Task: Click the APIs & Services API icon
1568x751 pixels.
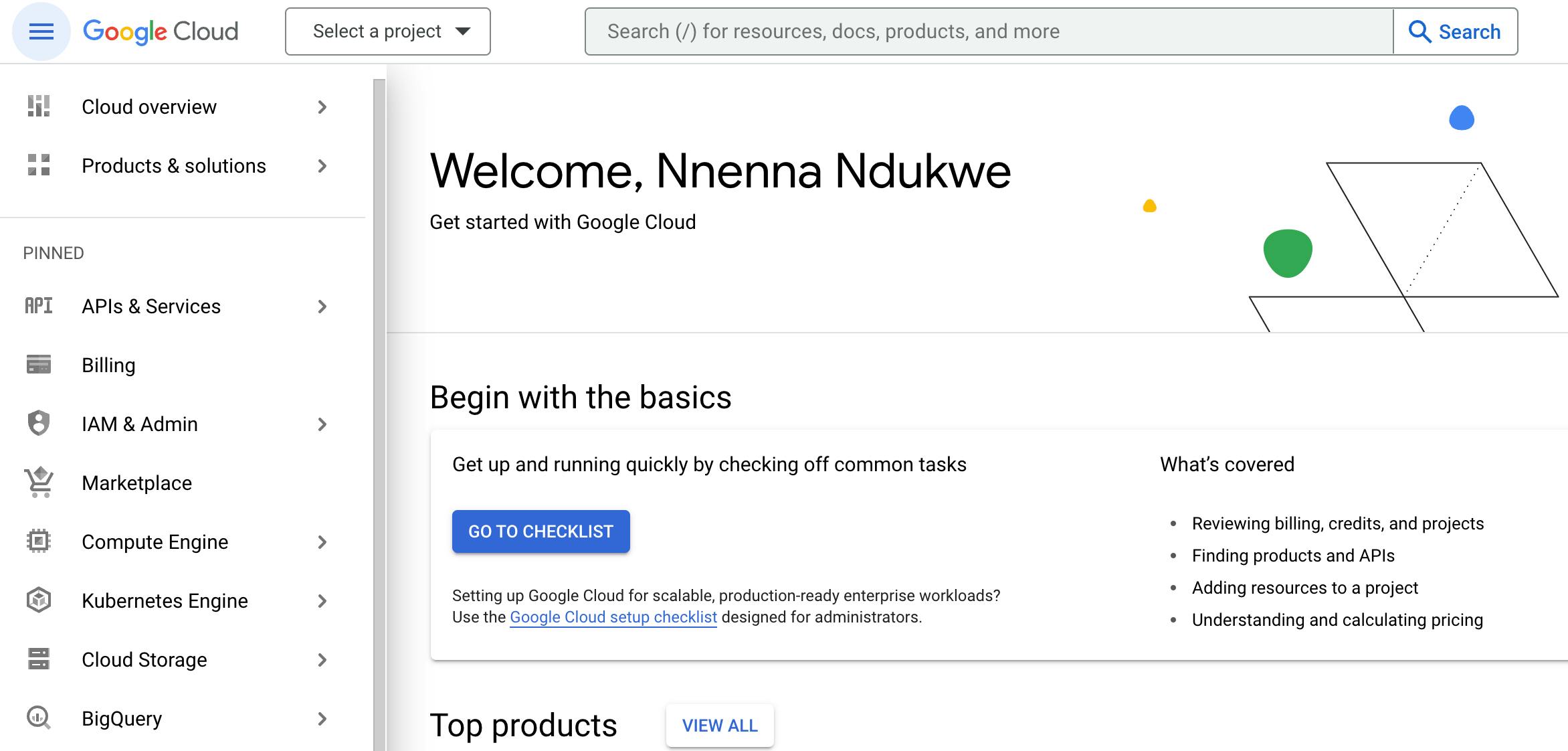Action: (x=39, y=306)
